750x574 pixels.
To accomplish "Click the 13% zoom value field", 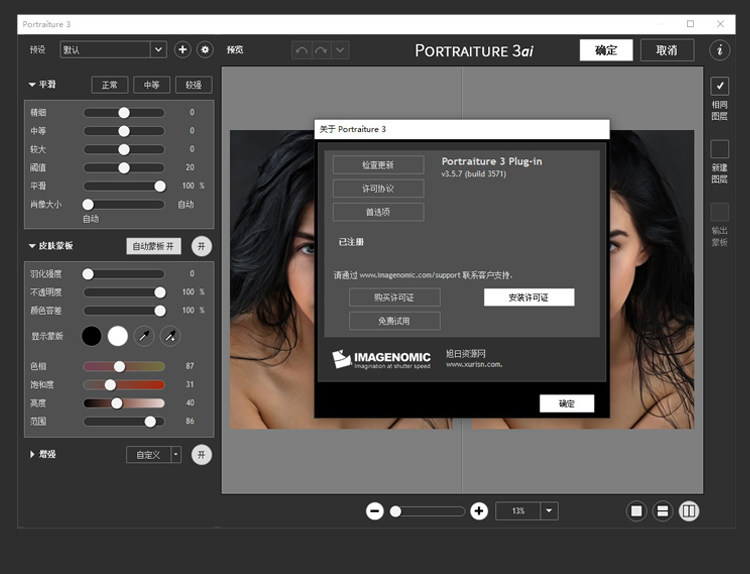I will click(518, 511).
